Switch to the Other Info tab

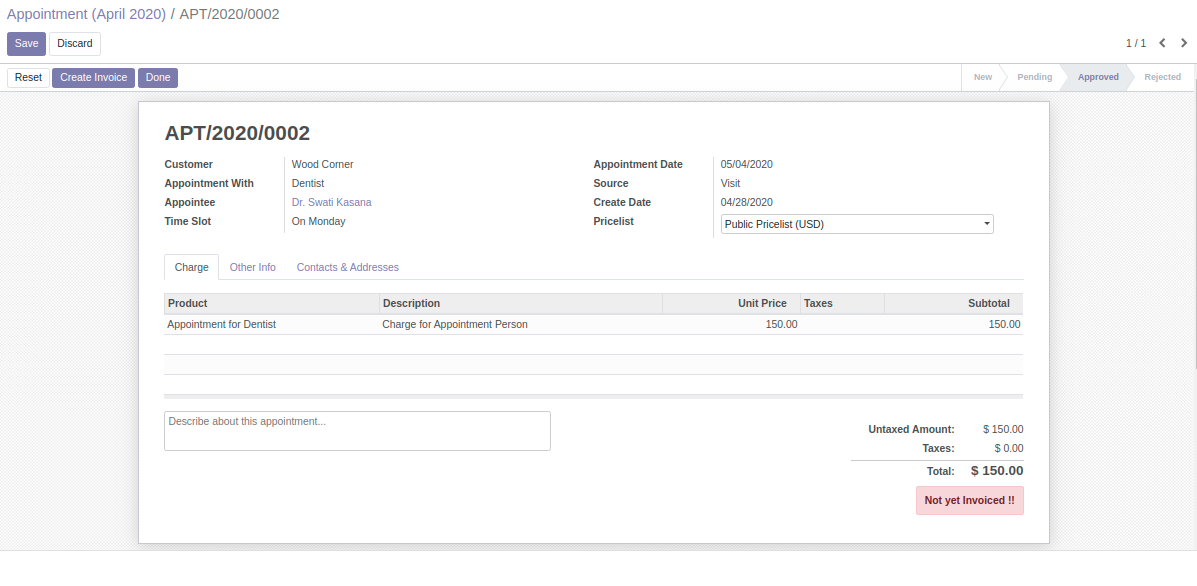252,267
